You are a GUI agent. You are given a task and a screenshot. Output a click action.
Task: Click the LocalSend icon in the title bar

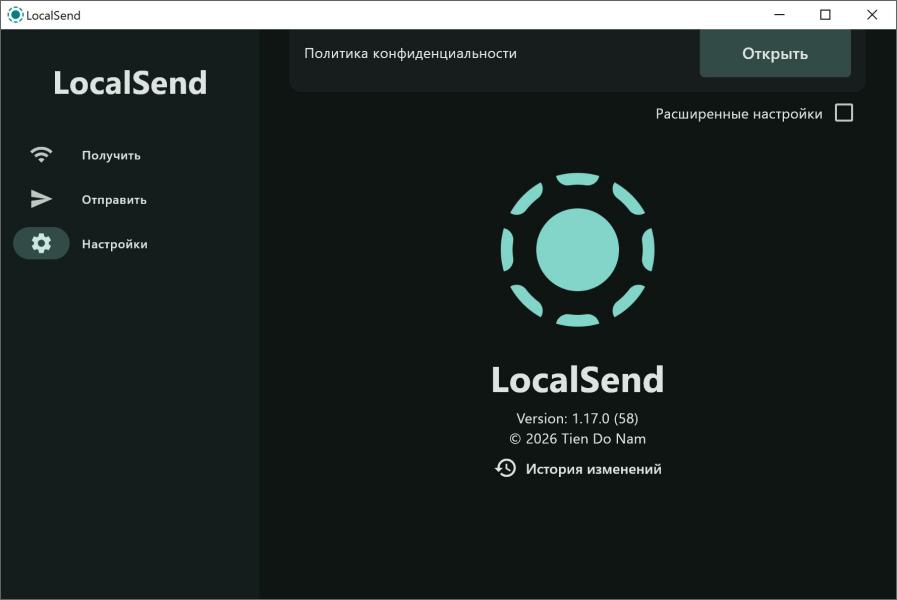click(15, 15)
